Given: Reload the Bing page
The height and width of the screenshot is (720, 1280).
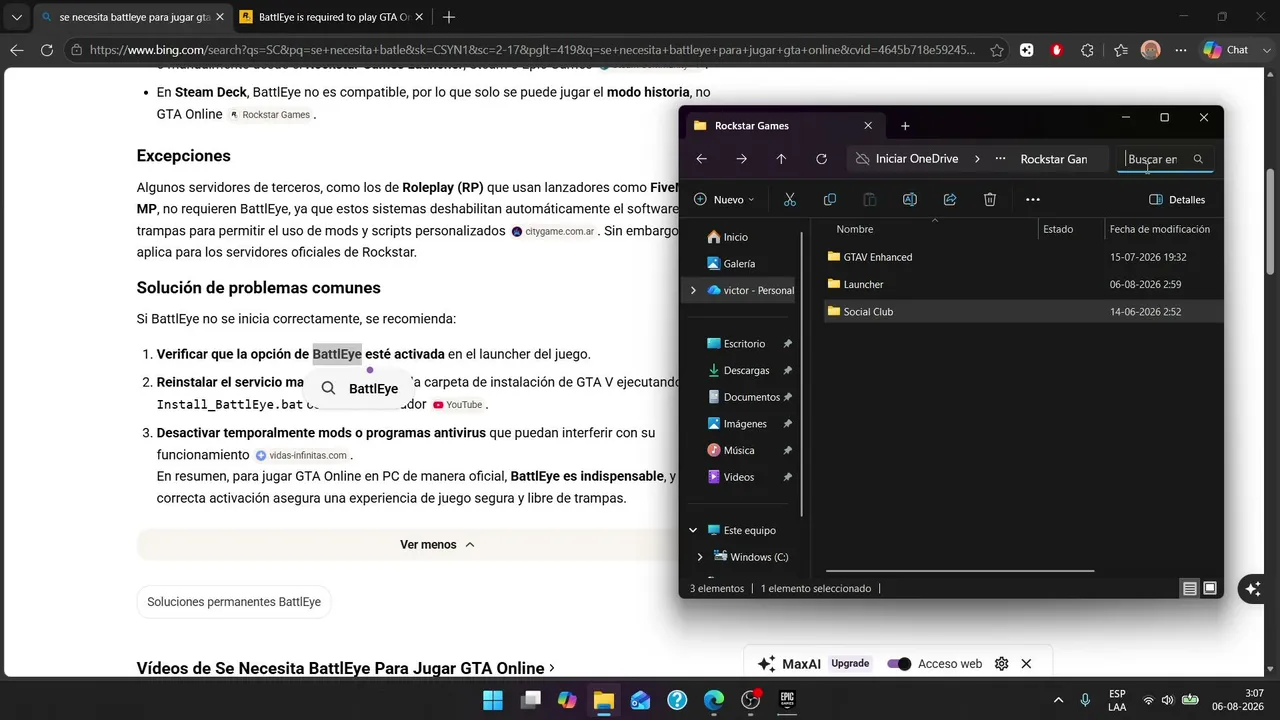Looking at the screenshot, I should 47,50.
